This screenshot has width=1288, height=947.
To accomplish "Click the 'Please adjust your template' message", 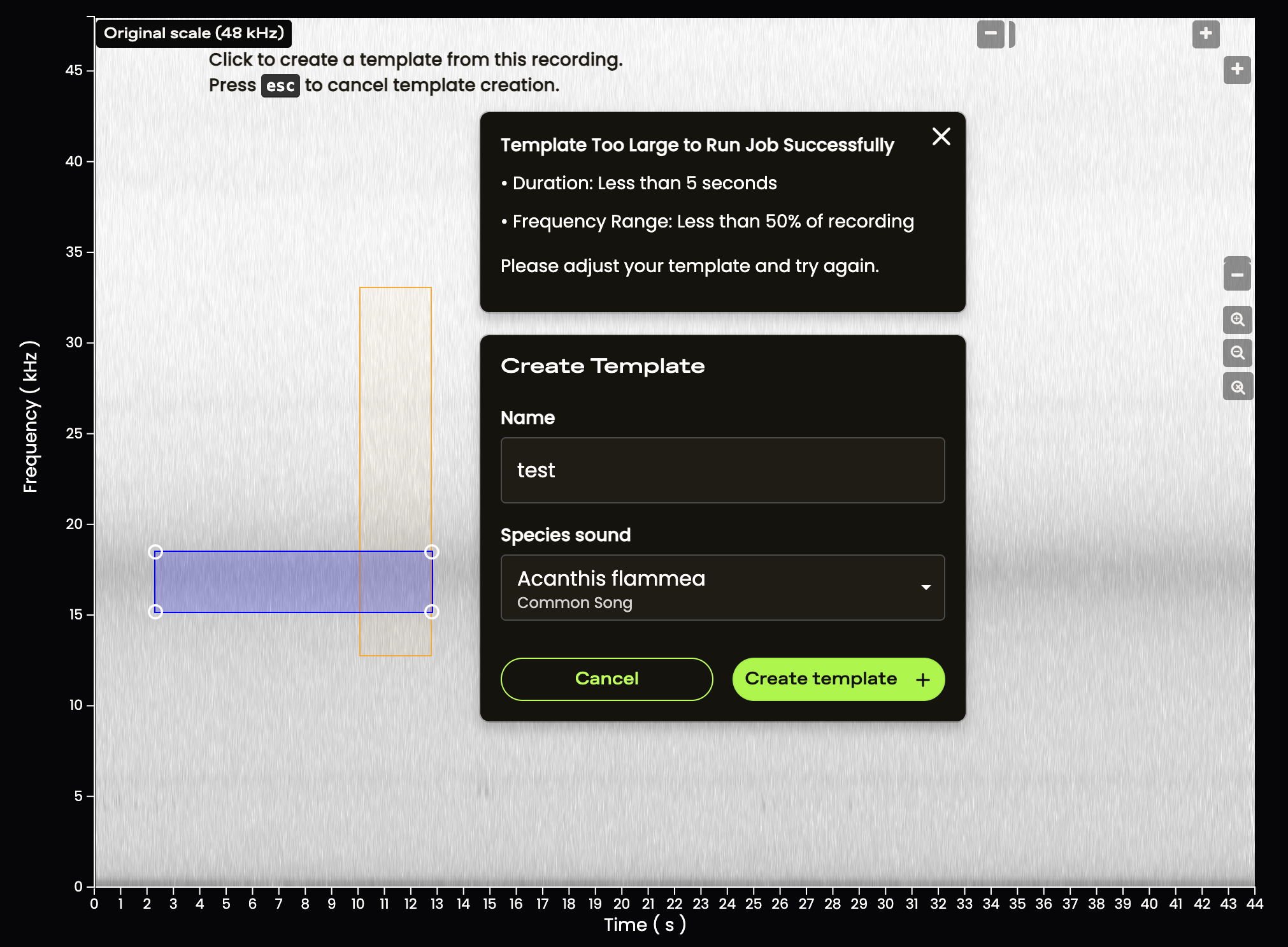I will point(690,266).
